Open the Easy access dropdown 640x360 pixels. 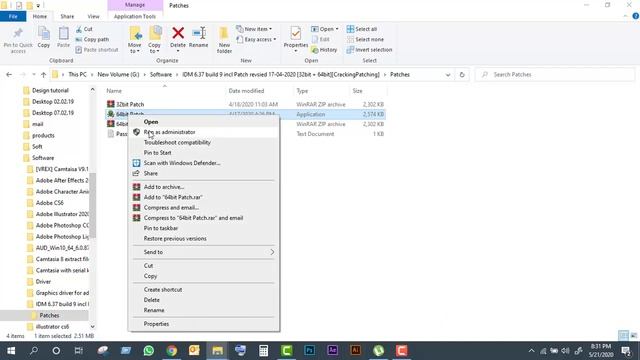click(x=256, y=40)
